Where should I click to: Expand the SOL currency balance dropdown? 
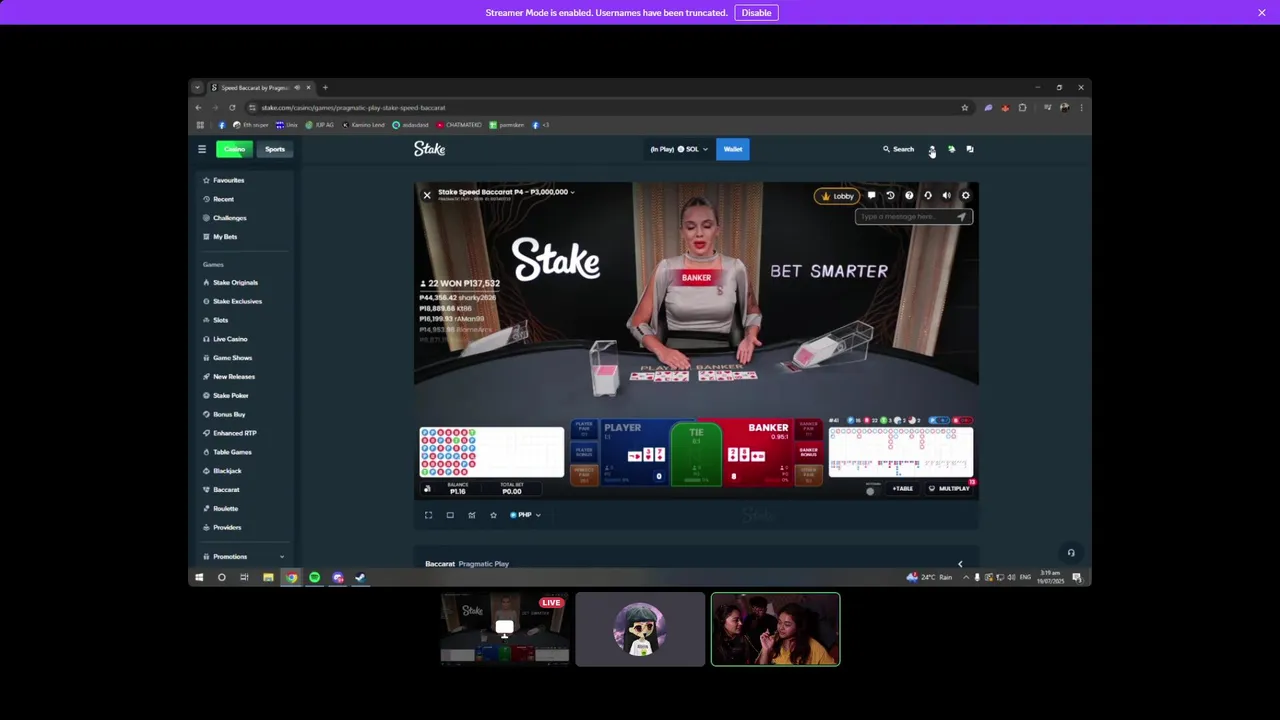click(x=679, y=149)
